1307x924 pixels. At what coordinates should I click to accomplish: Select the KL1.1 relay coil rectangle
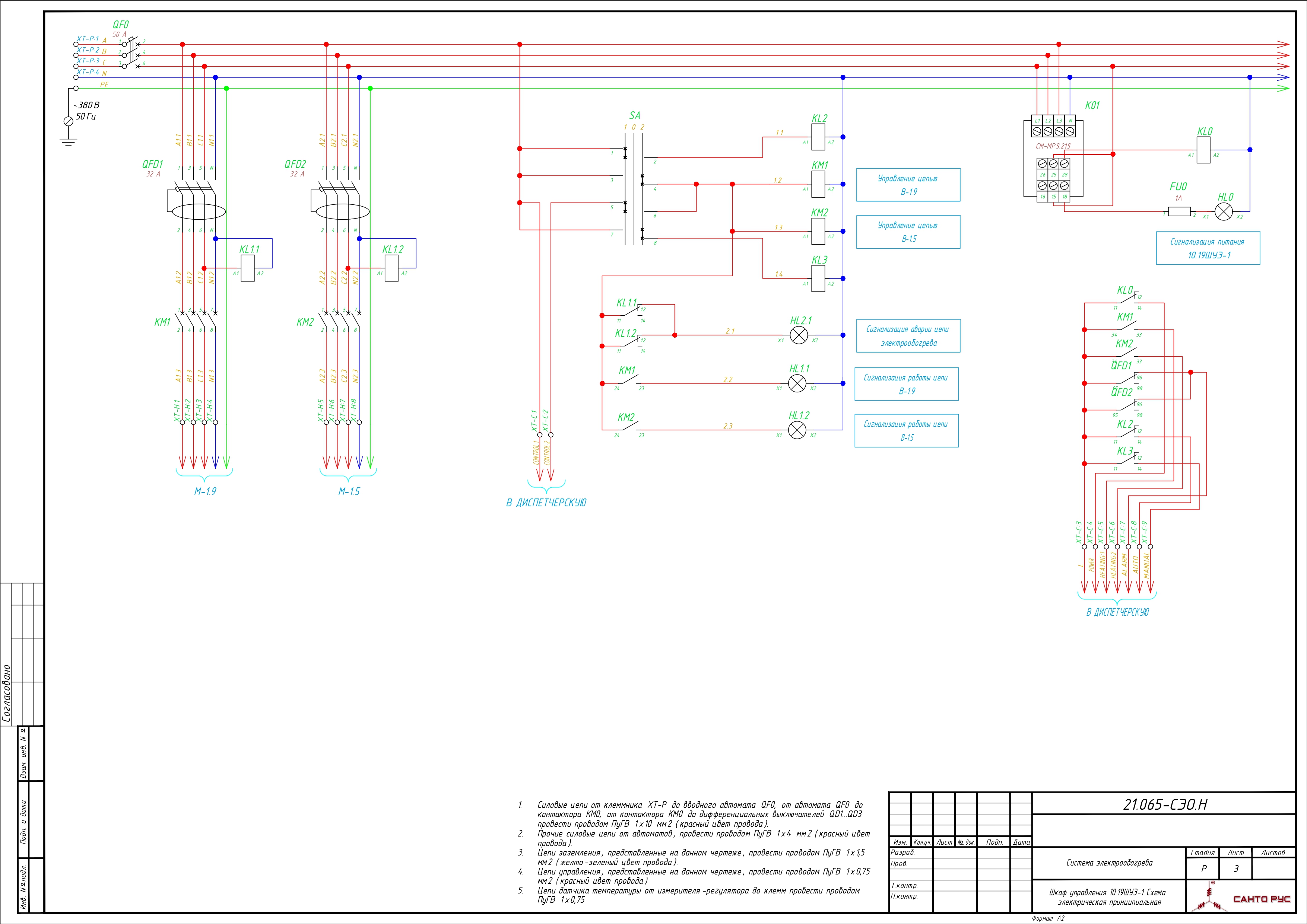(x=248, y=268)
